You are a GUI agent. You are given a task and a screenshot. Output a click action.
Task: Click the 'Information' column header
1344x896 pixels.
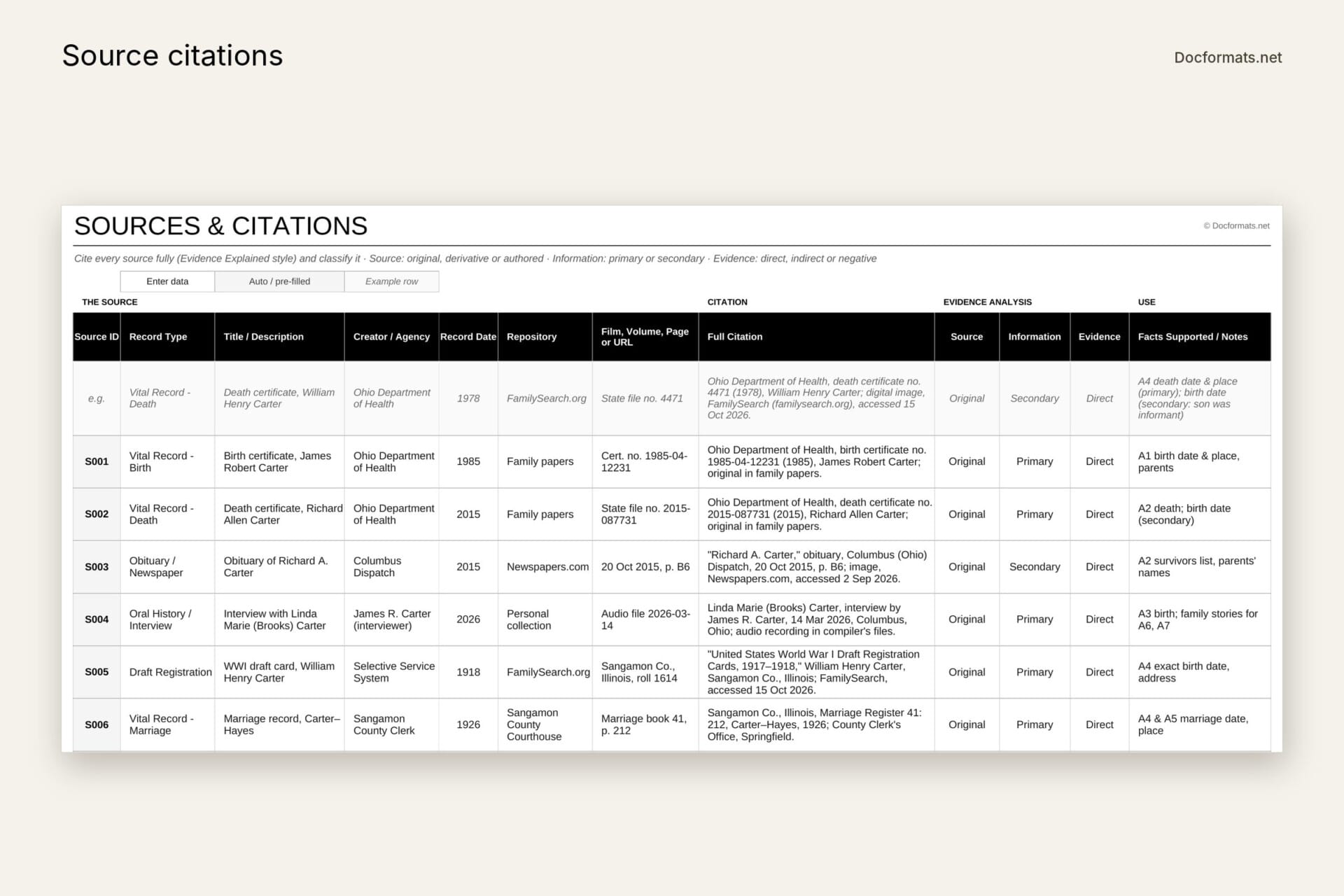(x=1035, y=337)
